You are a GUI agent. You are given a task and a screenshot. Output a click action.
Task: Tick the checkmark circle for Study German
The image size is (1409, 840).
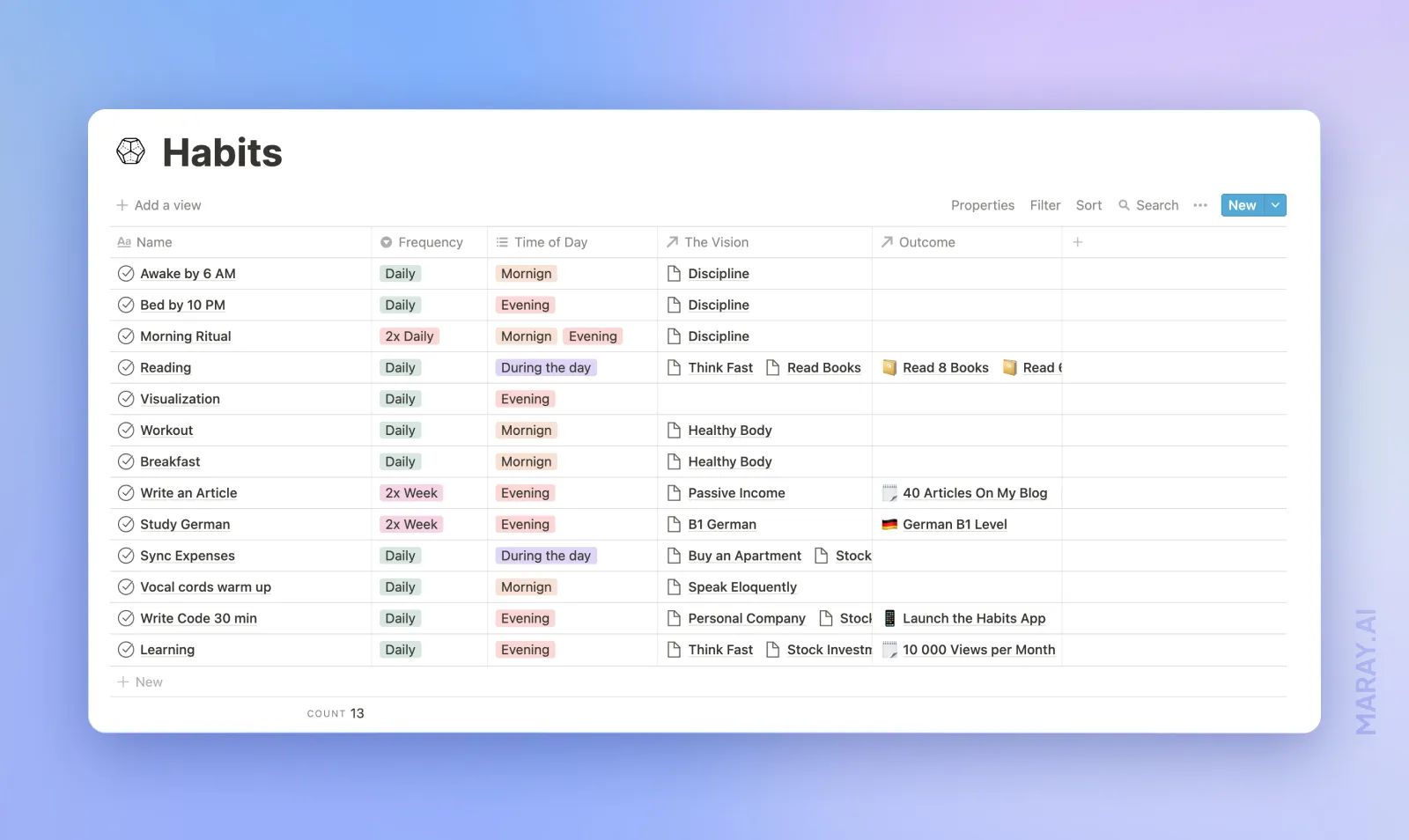click(x=125, y=524)
